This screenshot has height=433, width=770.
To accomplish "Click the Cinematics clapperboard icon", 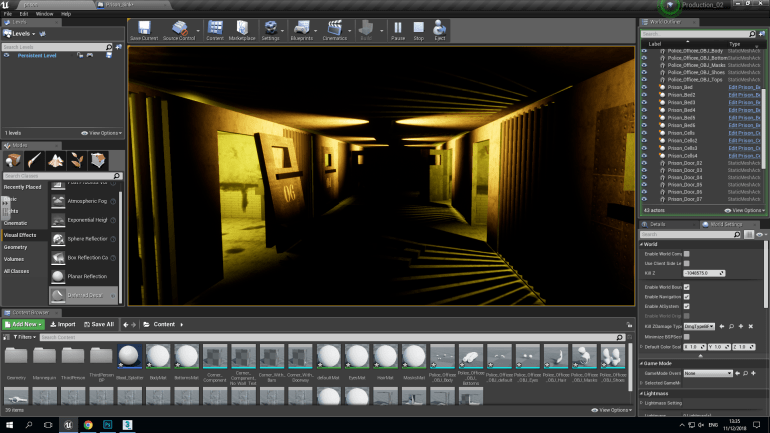I will (x=336, y=28).
